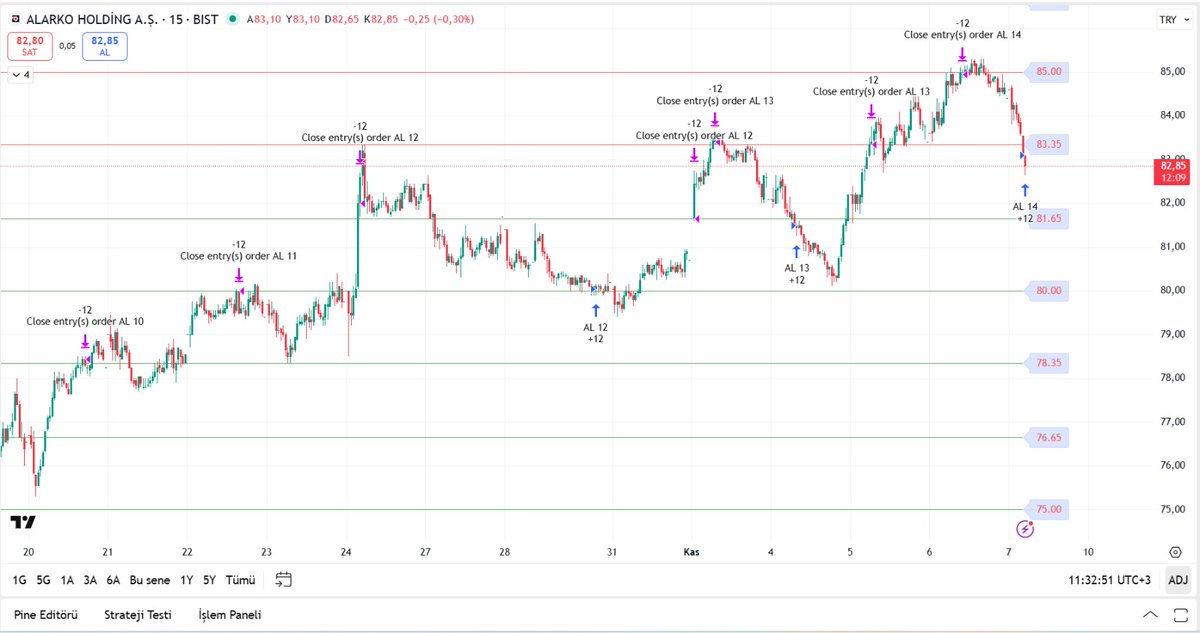1200x633 pixels.
Task: Click the Alarko symbol logo icon
Action: tap(14, 19)
